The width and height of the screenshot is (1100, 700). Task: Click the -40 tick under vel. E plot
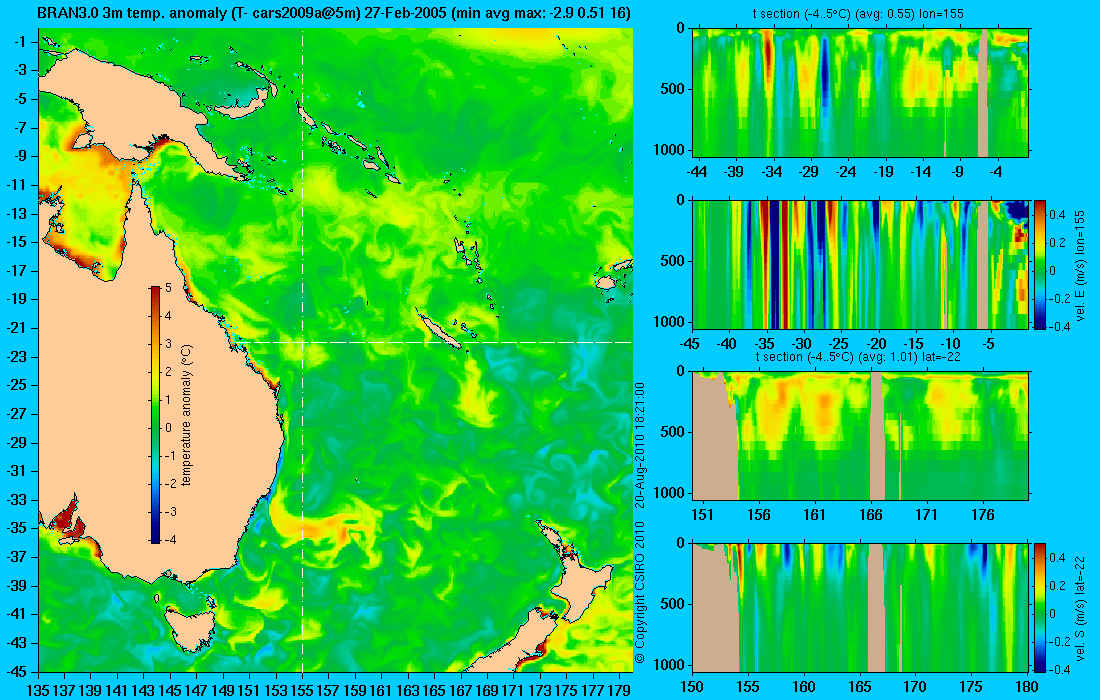pyautogui.click(x=727, y=344)
